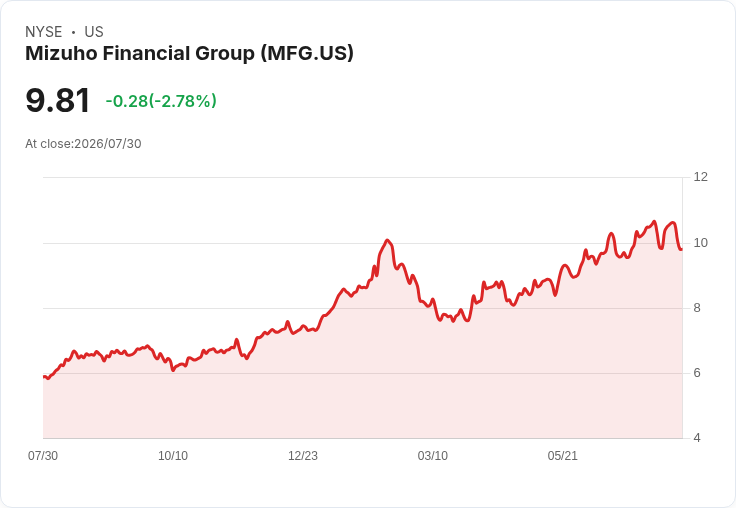
Task: Click the Mizuho Financial Group (MFG.US) title
Action: click(189, 54)
